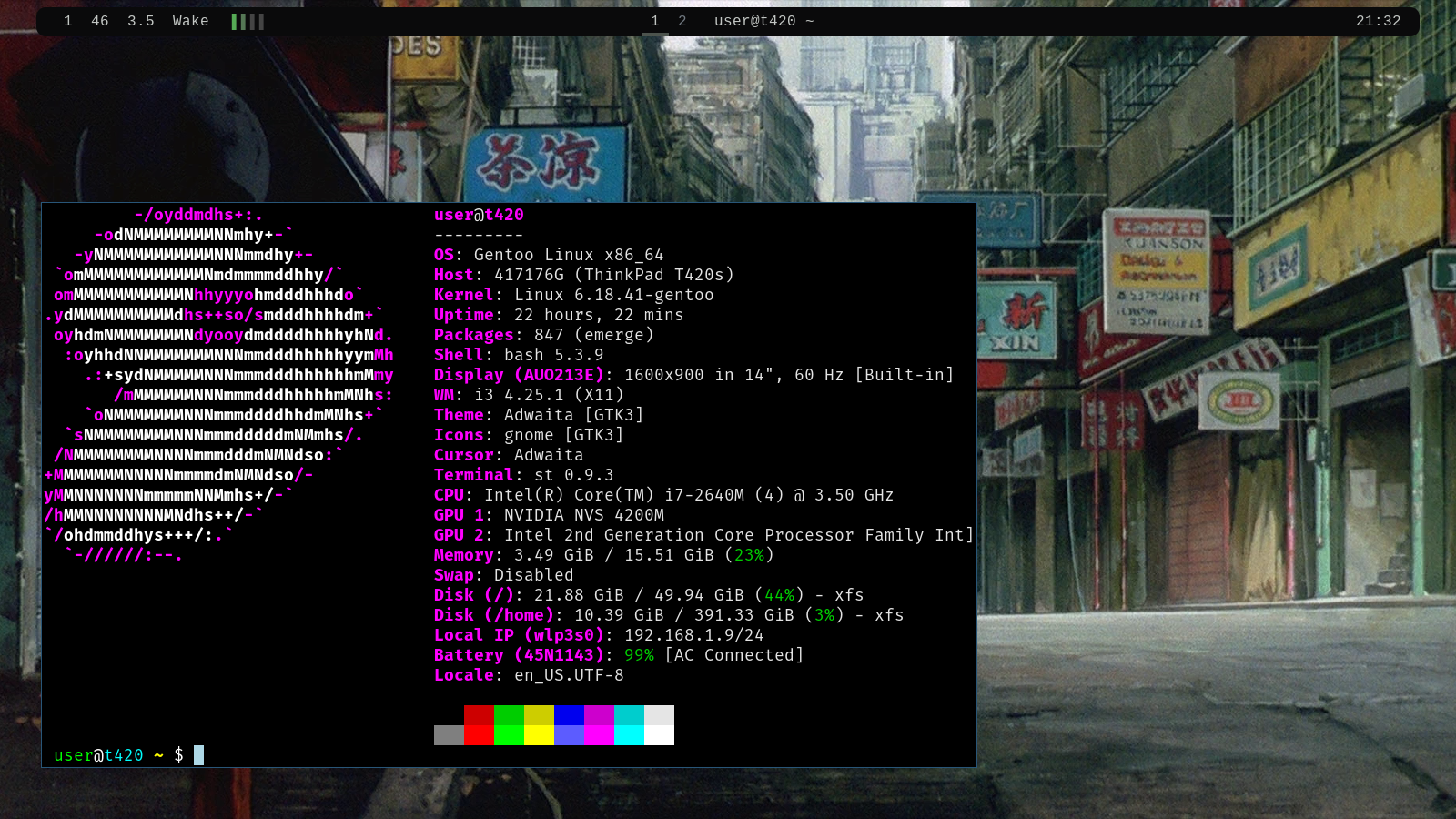The height and width of the screenshot is (819, 1456).
Task: Pick the bright magenta color block
Action: coord(599,735)
